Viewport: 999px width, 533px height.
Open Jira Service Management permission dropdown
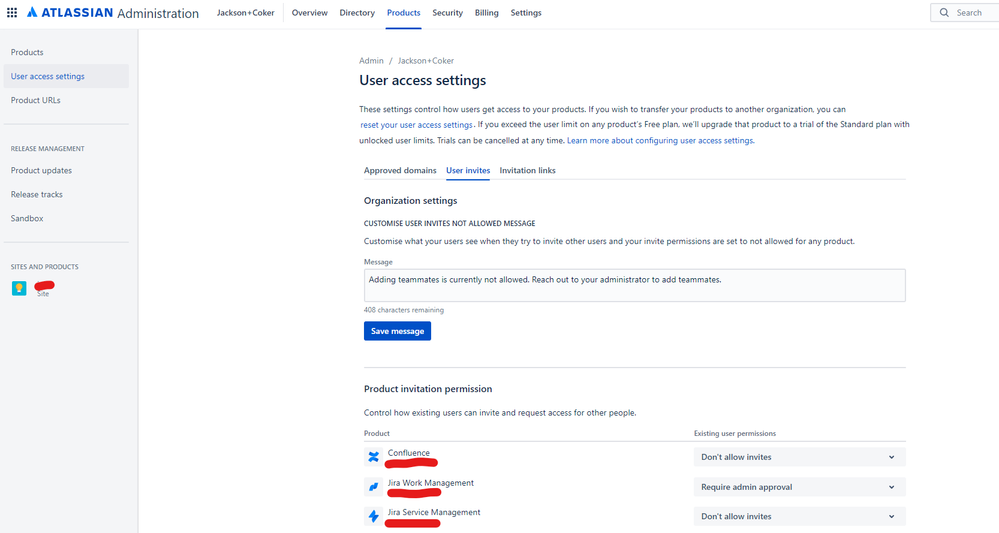pos(800,516)
